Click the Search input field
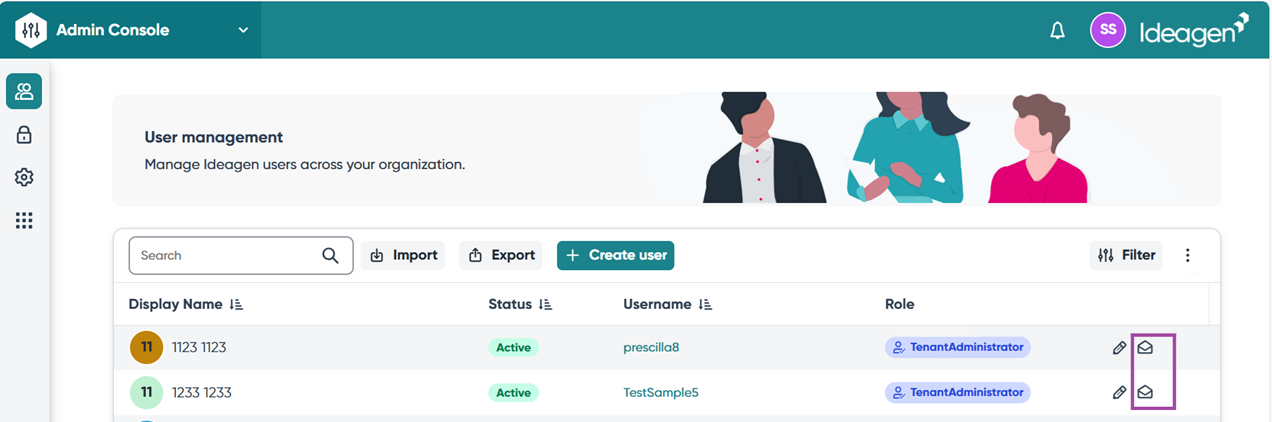The height and width of the screenshot is (422, 1272). (x=225, y=256)
